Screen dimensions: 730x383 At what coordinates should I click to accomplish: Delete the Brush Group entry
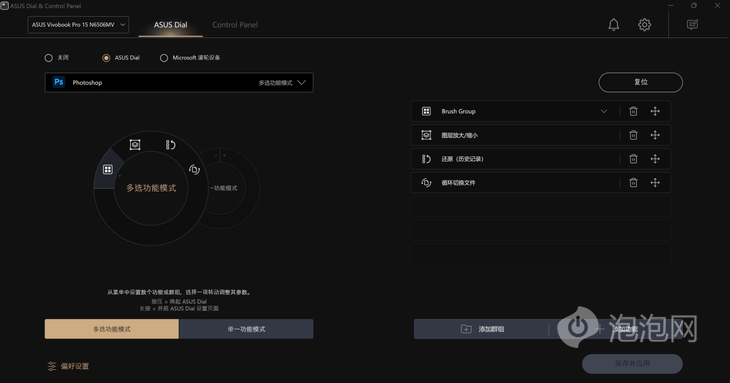[633, 111]
